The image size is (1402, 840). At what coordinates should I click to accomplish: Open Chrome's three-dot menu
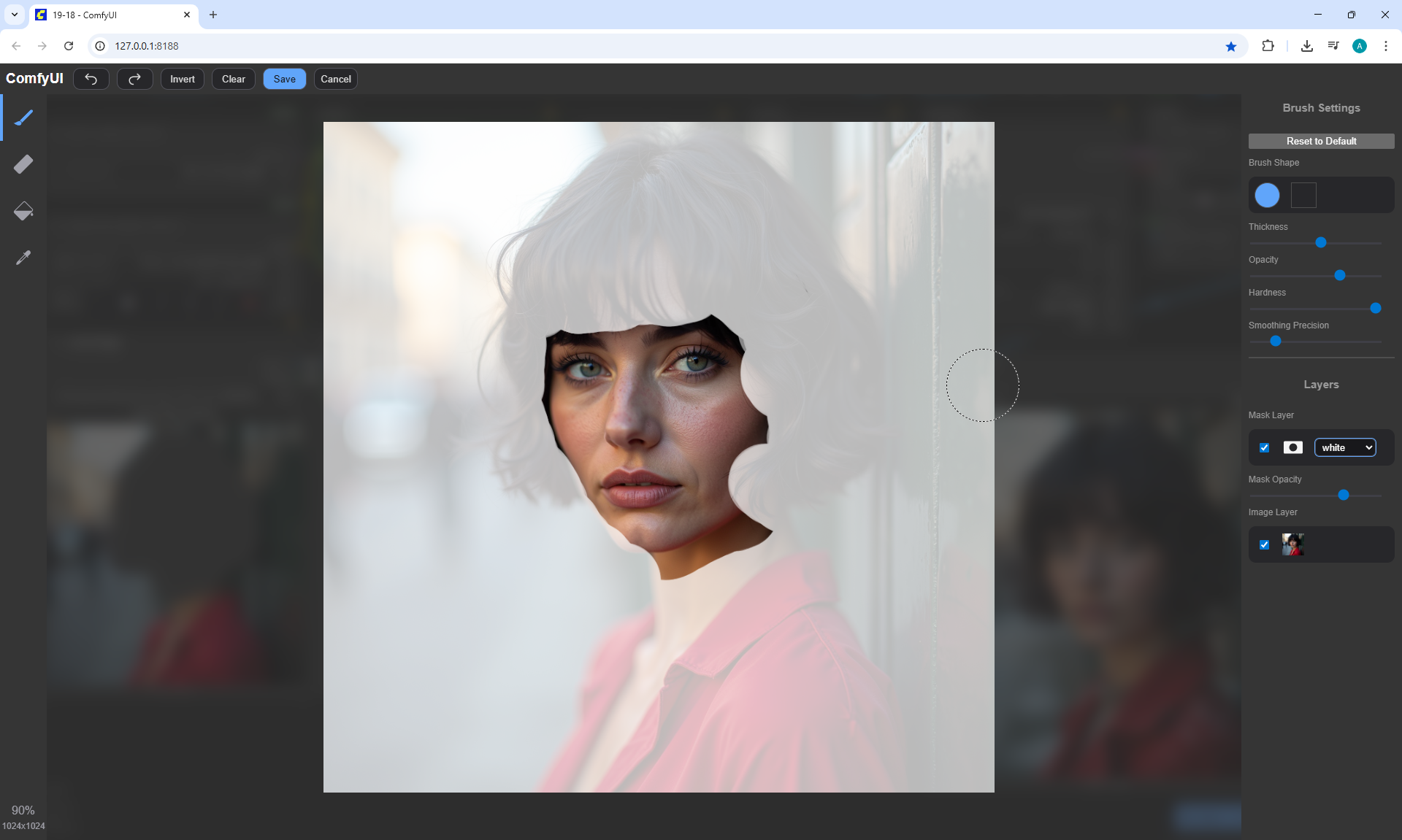pyautogui.click(x=1385, y=46)
